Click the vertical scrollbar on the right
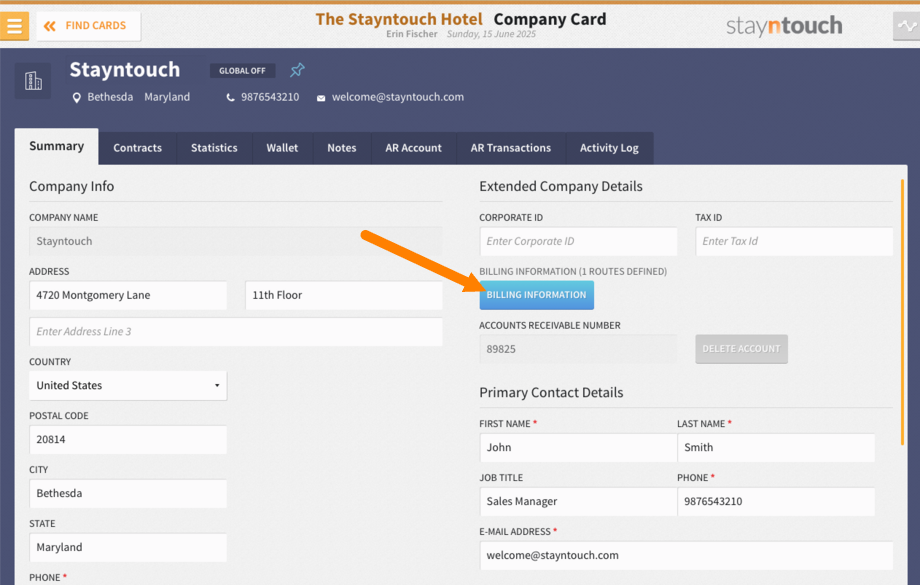This screenshot has width=920, height=585. (x=902, y=312)
